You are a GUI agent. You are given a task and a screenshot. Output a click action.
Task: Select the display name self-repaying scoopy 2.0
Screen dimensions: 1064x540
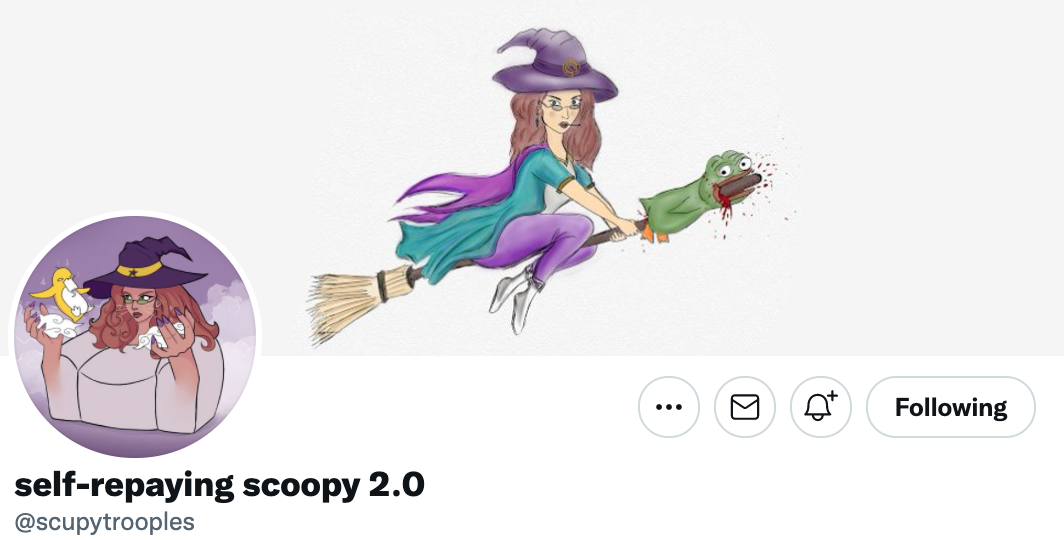click(x=219, y=484)
